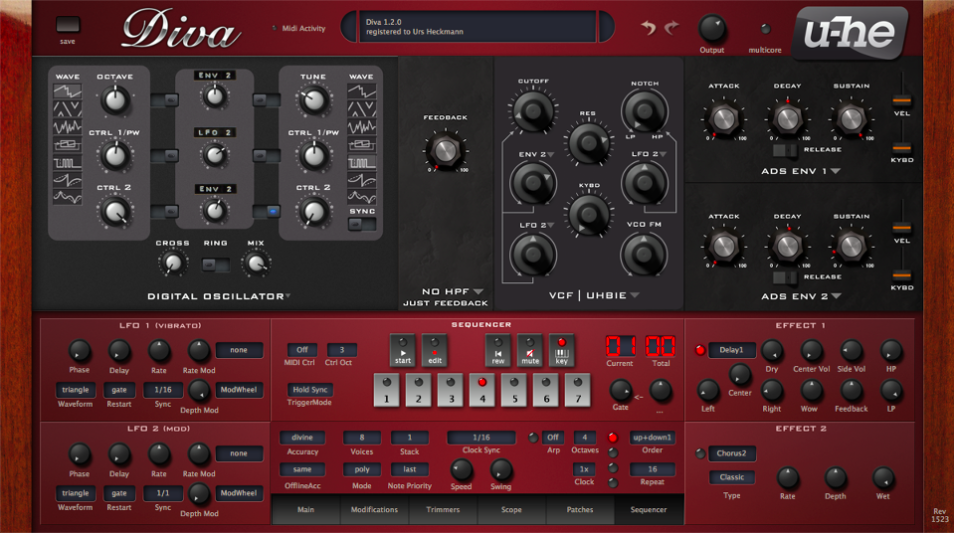
Task: Select the bottom waveform in left WAVE list
Action: (x=68, y=197)
